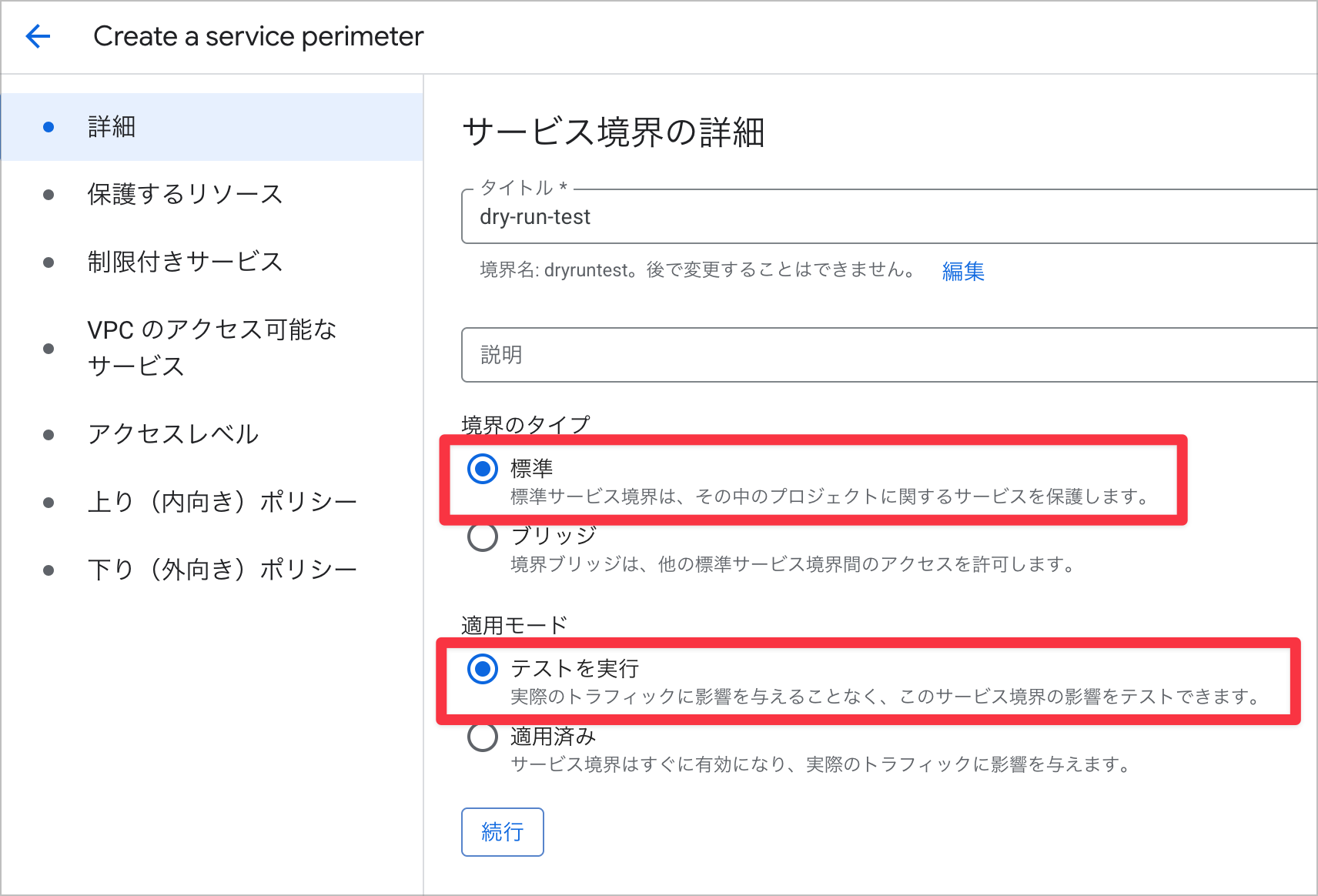Open 制限付きサービス step
1318x896 pixels.
tap(185, 262)
